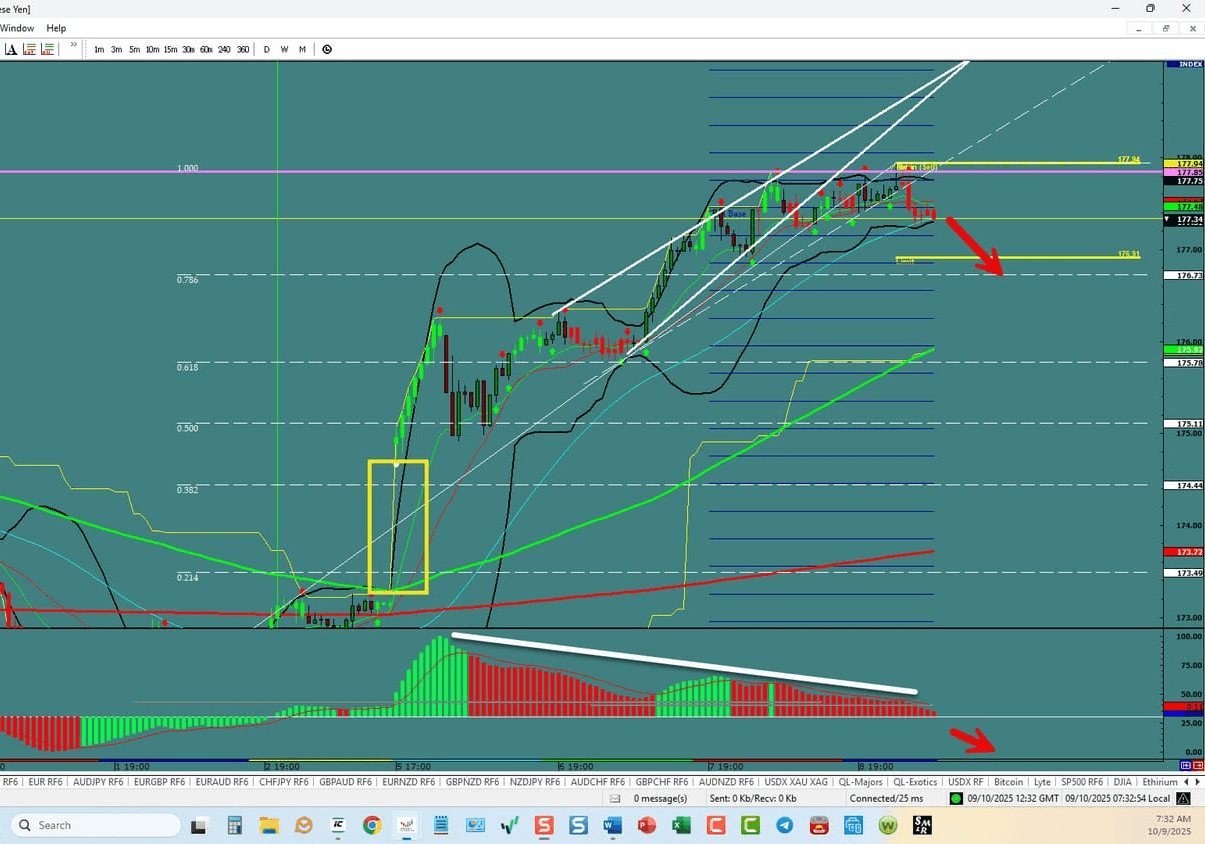Select the SP500 RF6 symbol

(1081, 782)
